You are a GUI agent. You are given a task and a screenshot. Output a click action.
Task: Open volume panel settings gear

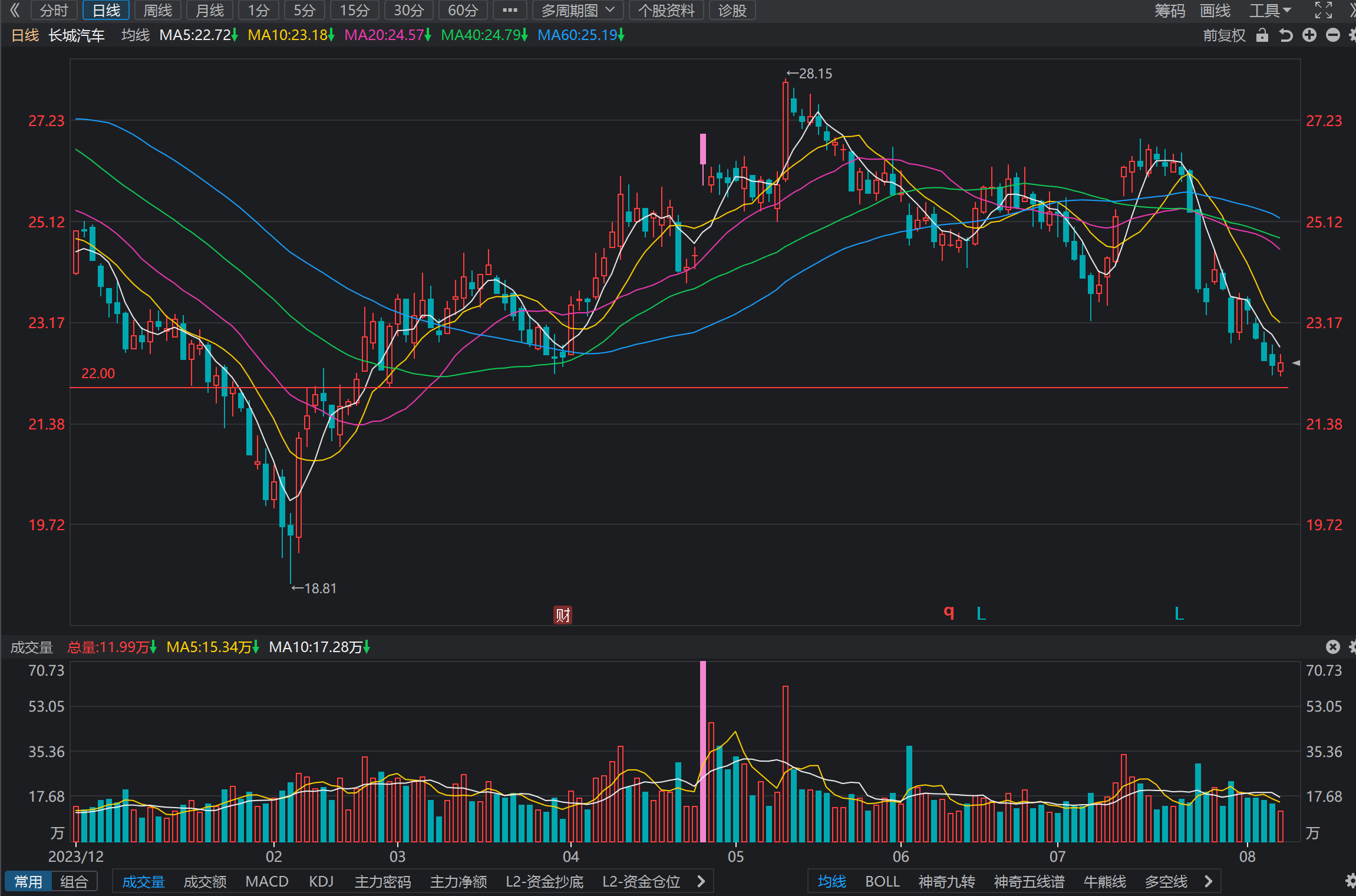click(x=1352, y=647)
